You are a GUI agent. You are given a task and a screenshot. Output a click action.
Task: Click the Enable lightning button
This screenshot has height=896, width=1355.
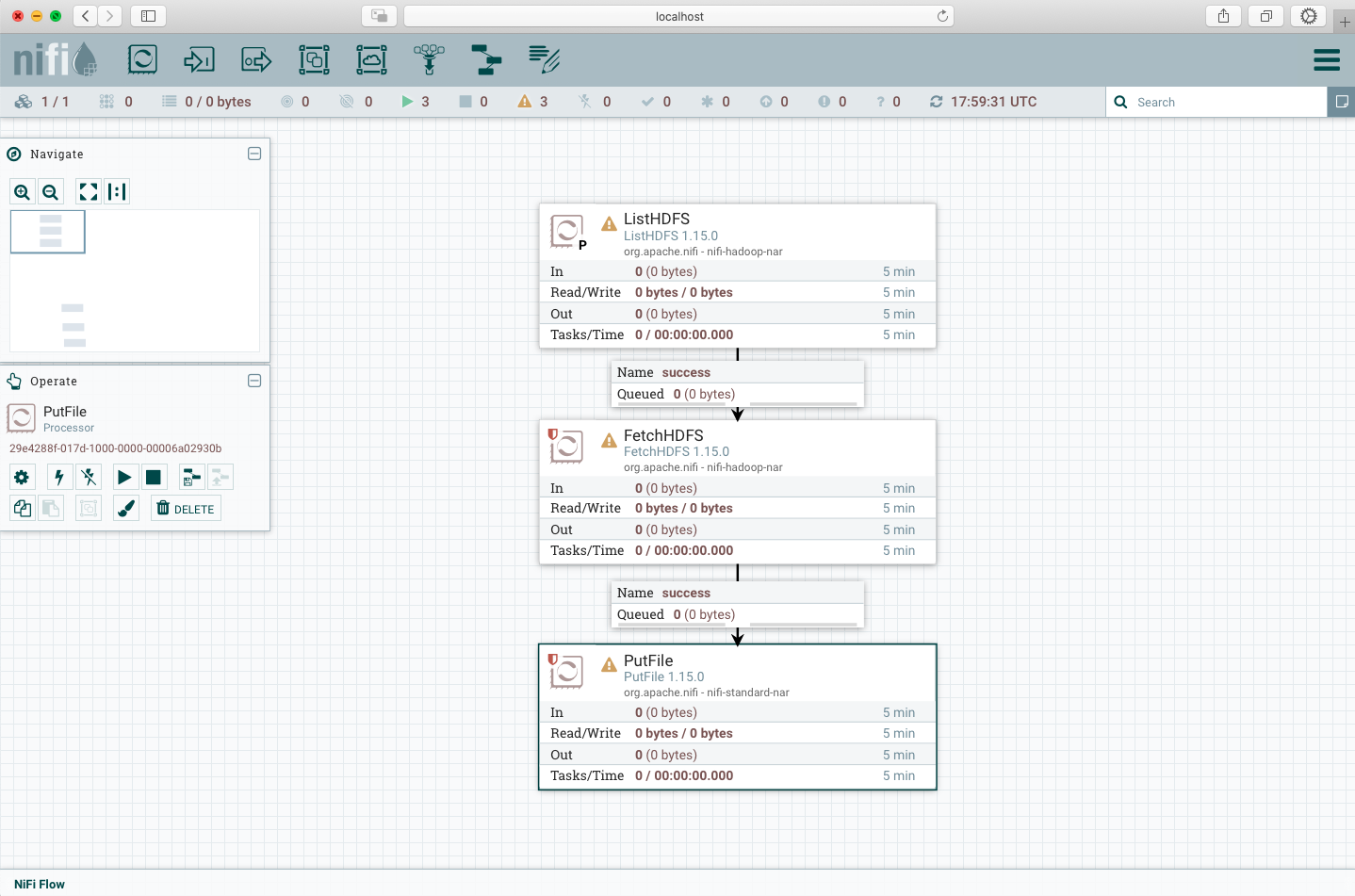pyautogui.click(x=59, y=478)
